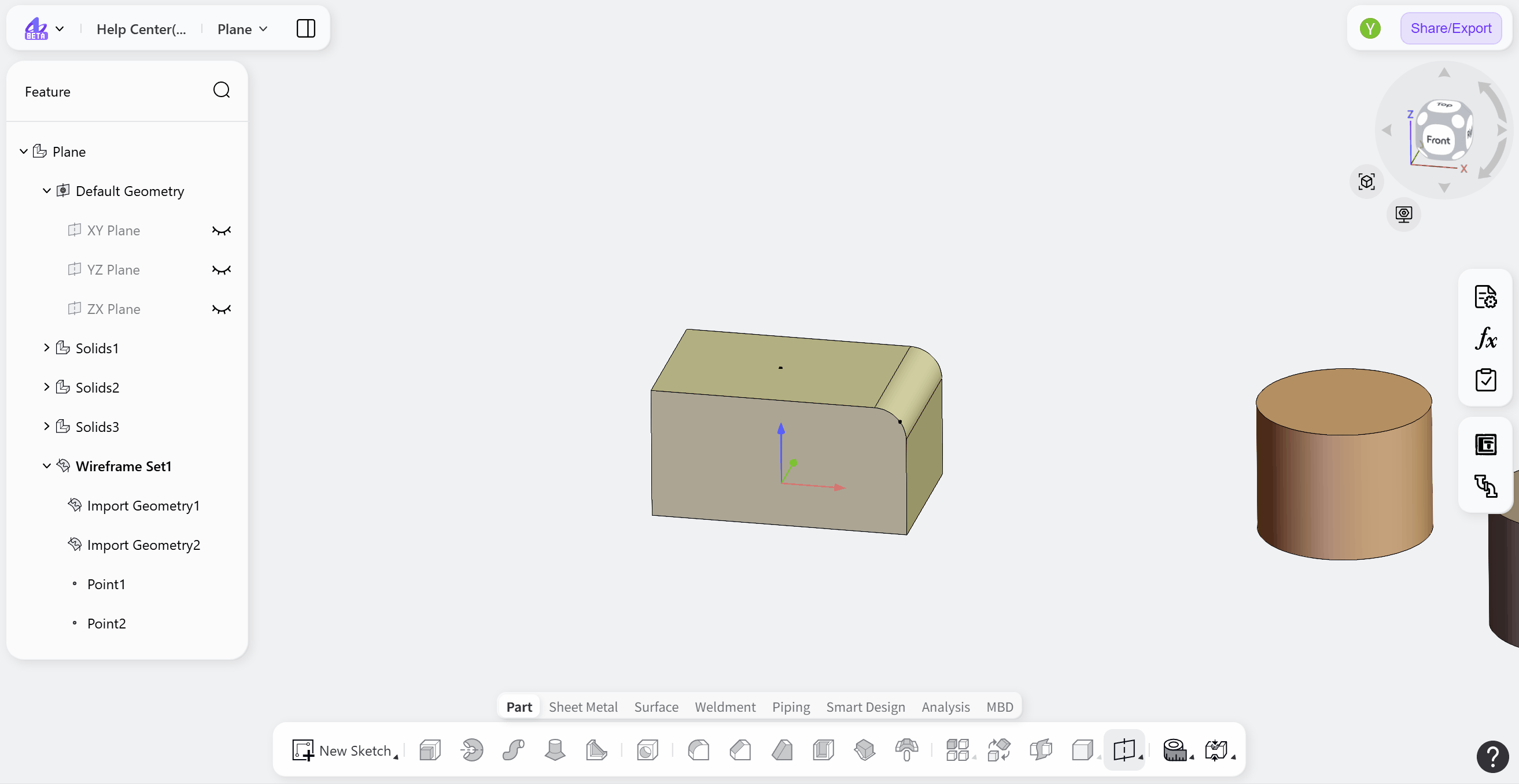Select the reference Plane tool icon
Image resolution: width=1519 pixels, height=784 pixels.
click(1124, 750)
